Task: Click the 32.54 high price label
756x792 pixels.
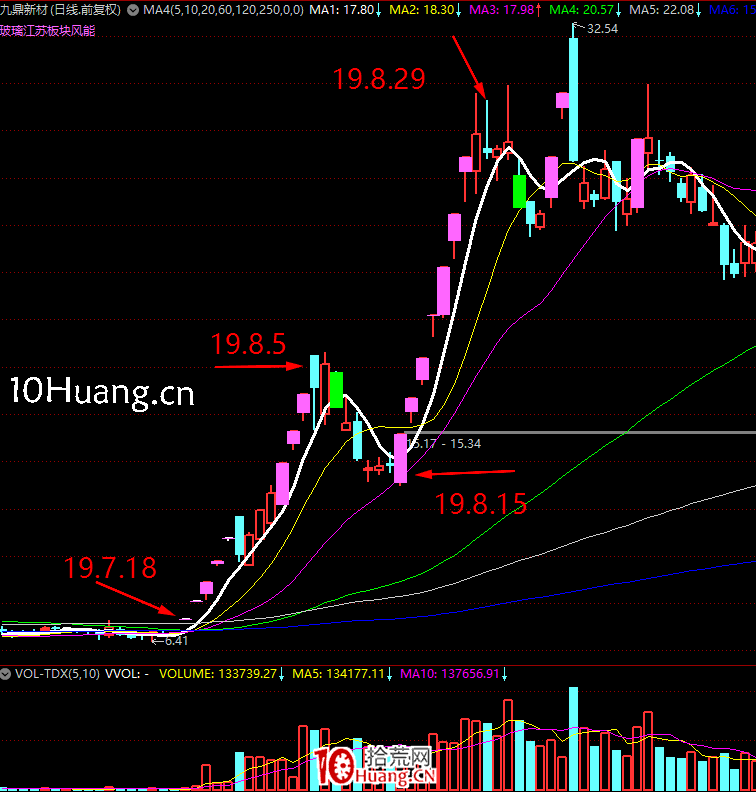Action: 602,29
